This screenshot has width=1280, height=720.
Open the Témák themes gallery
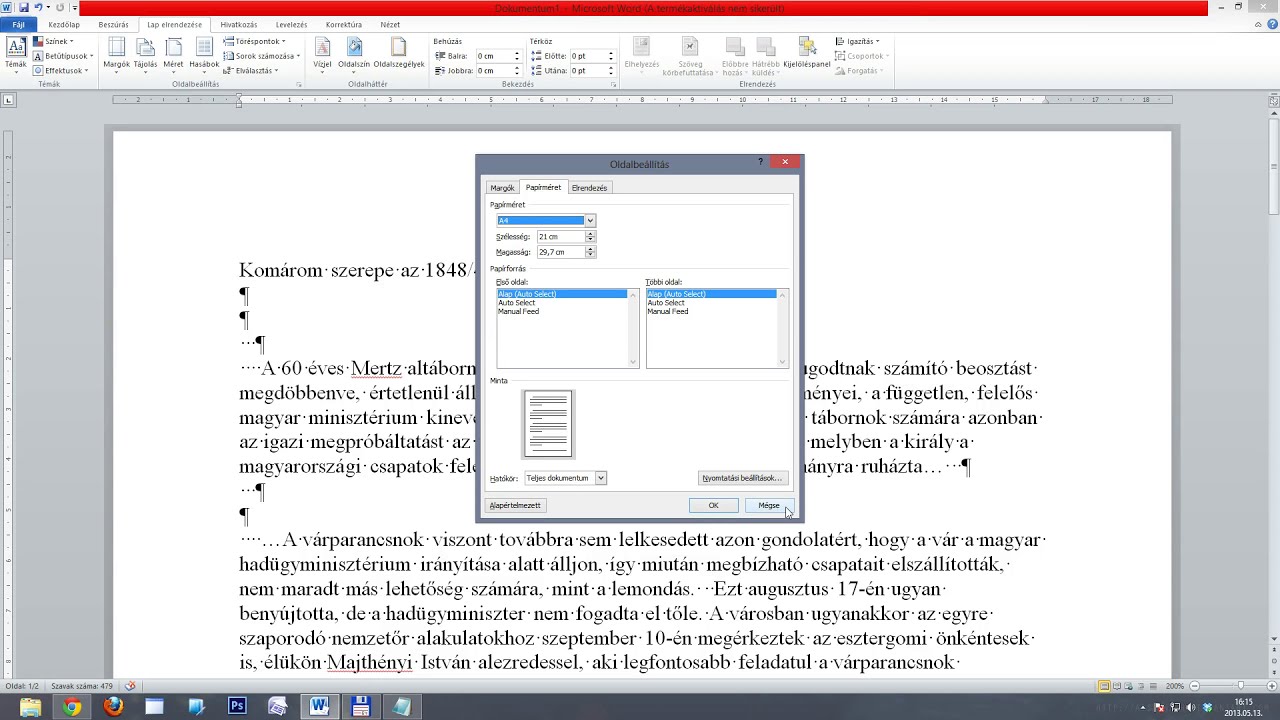16,53
